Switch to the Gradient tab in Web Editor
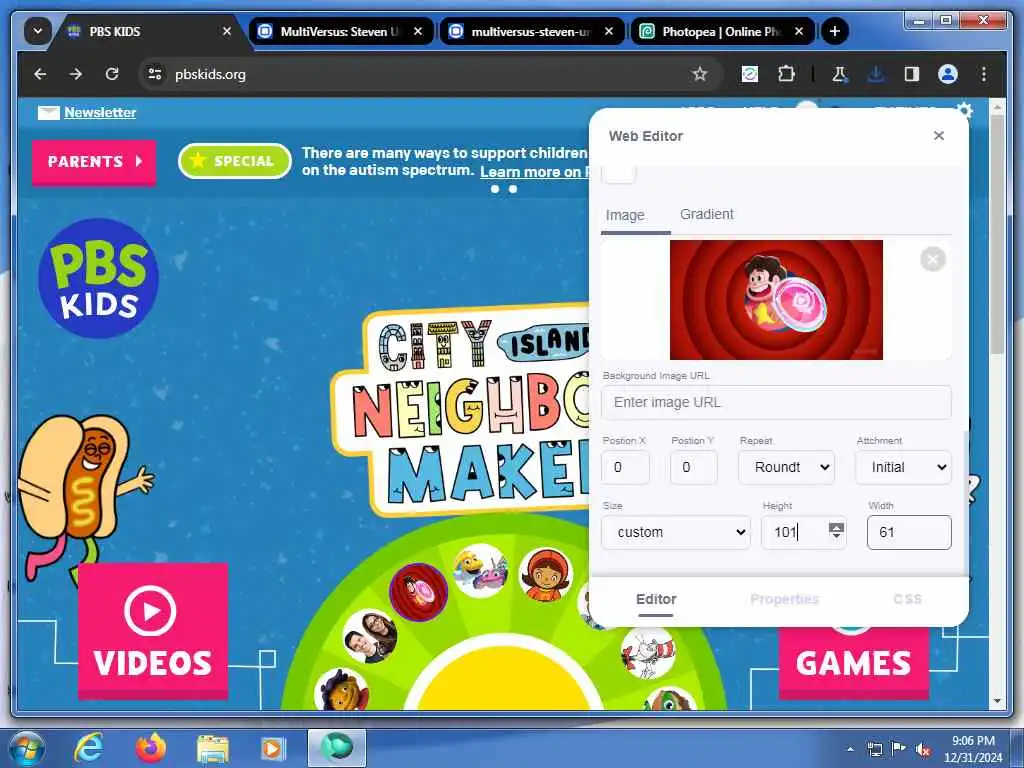 click(x=707, y=214)
